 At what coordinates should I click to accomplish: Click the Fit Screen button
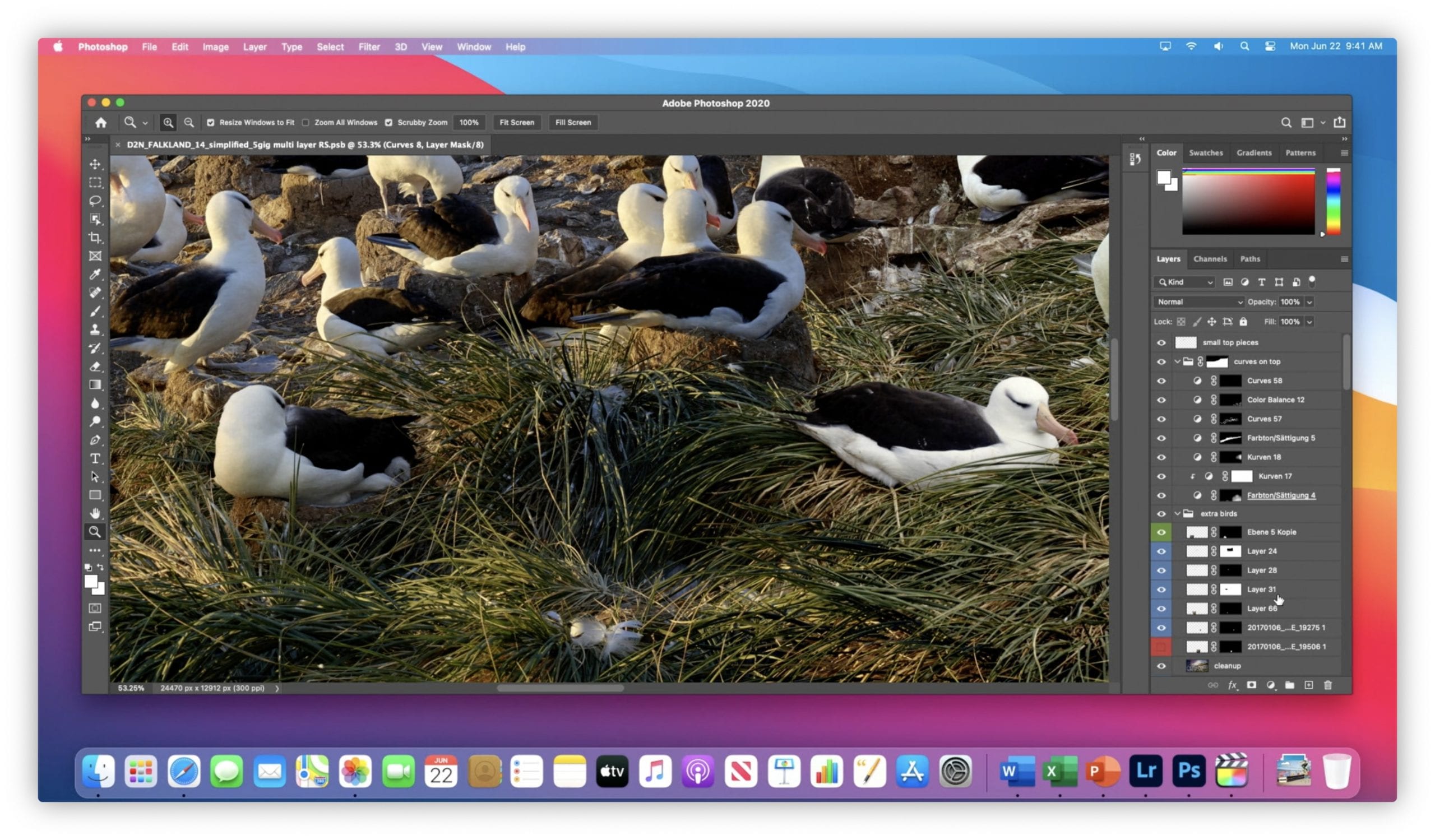click(x=516, y=122)
